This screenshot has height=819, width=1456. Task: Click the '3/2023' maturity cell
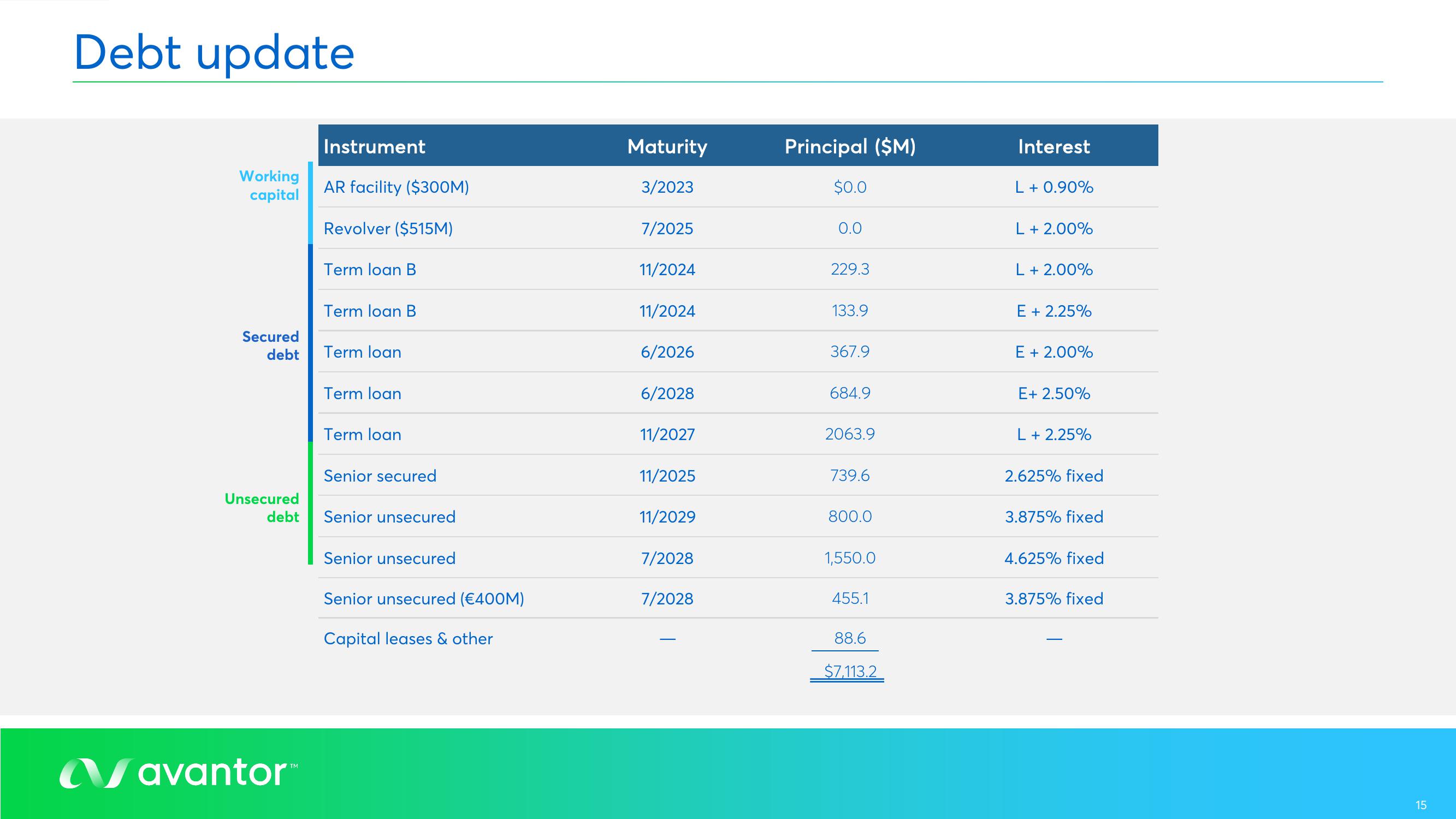point(667,187)
